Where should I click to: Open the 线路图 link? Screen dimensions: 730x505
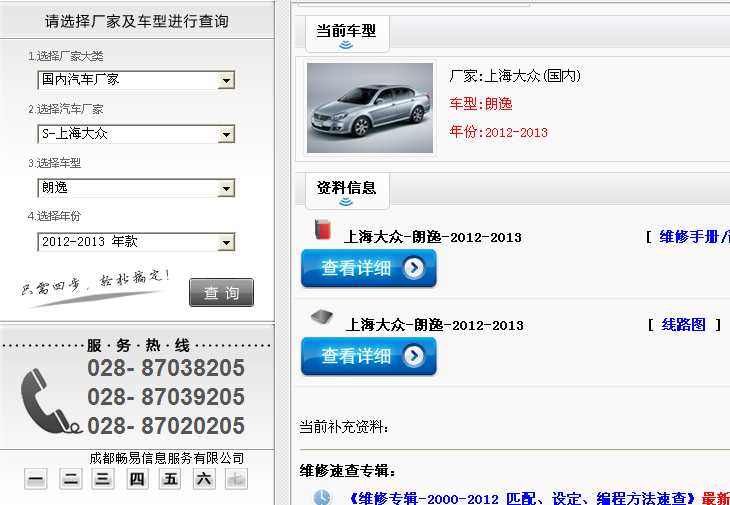click(x=683, y=324)
